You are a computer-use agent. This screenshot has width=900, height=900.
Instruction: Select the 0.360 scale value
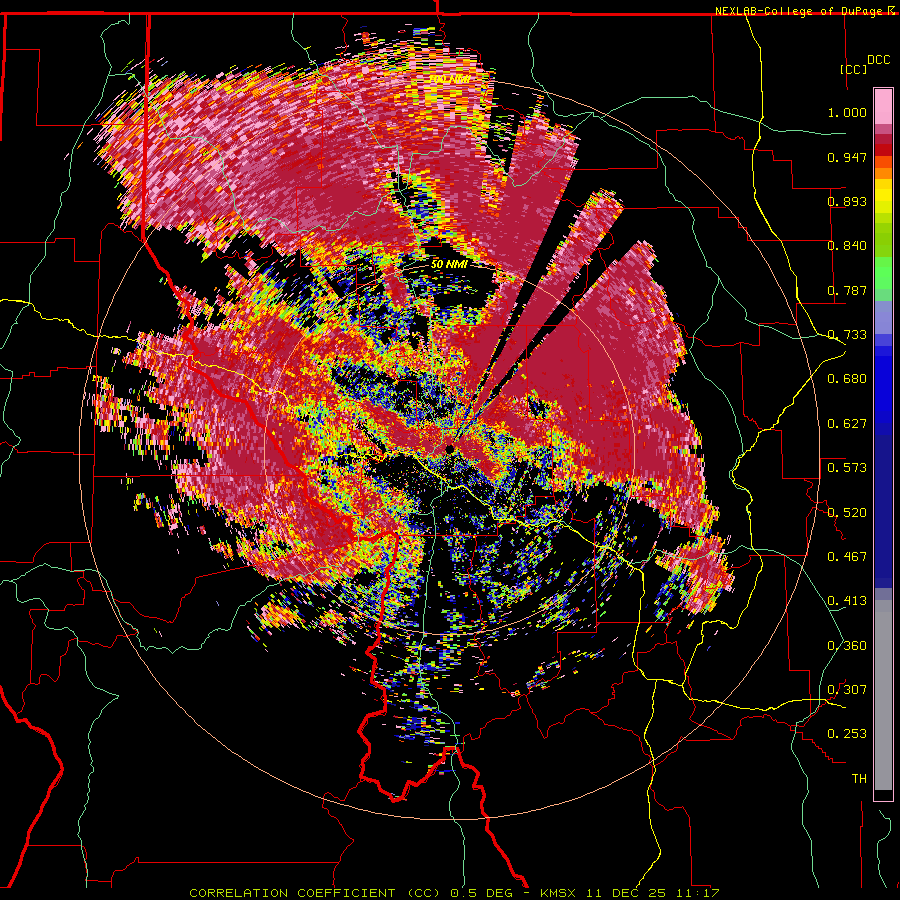(x=847, y=646)
